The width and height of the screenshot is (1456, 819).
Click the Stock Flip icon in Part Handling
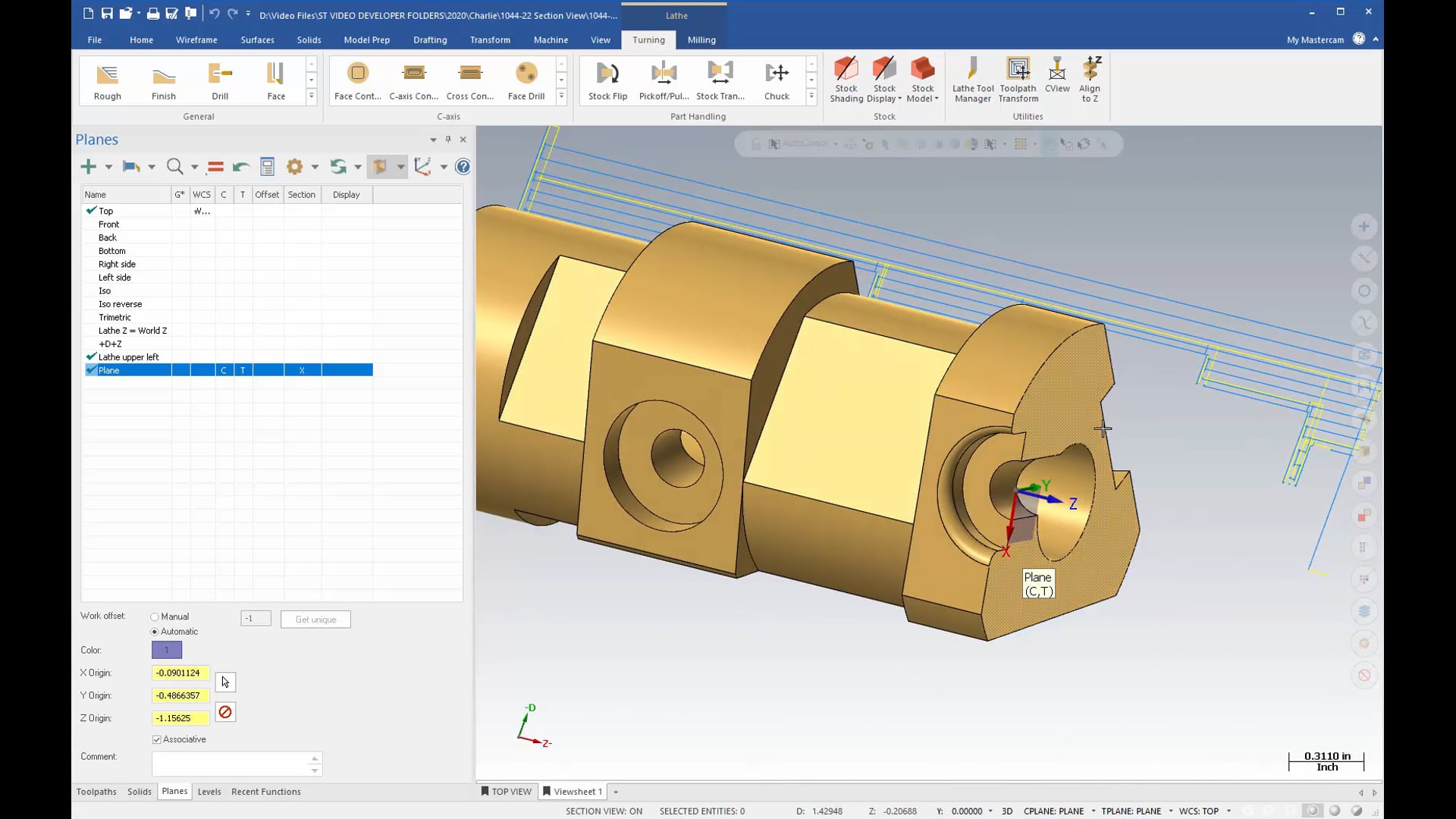click(608, 80)
